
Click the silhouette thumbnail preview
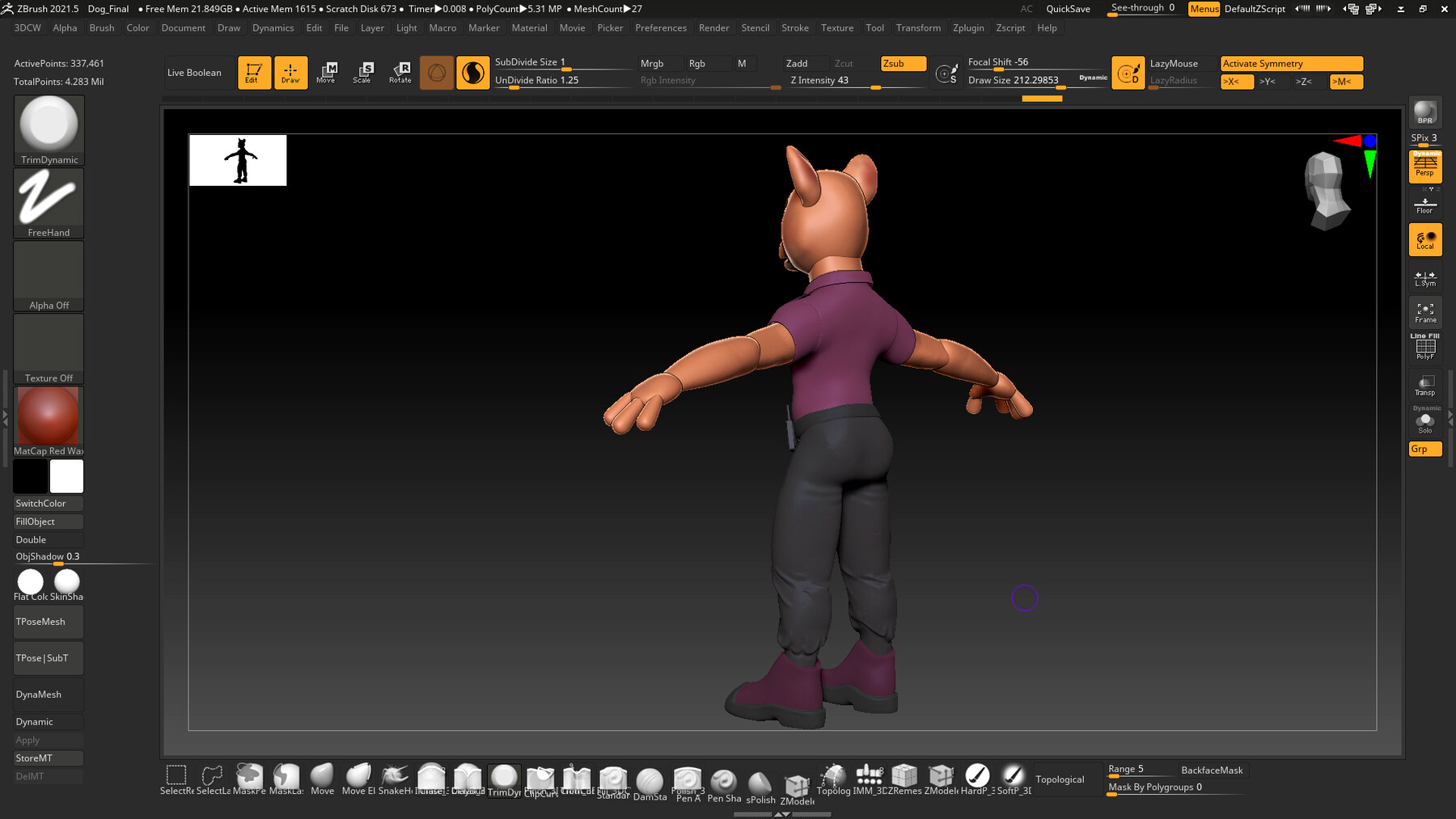238,160
